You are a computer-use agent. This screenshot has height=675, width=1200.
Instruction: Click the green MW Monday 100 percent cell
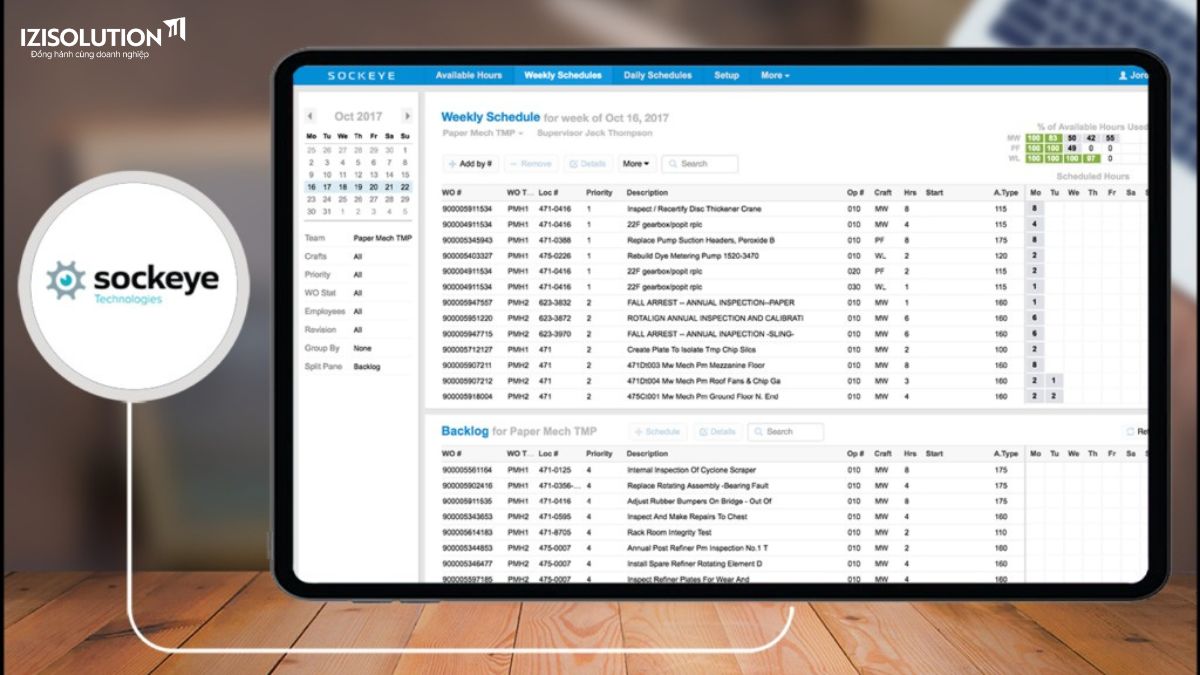1031,138
